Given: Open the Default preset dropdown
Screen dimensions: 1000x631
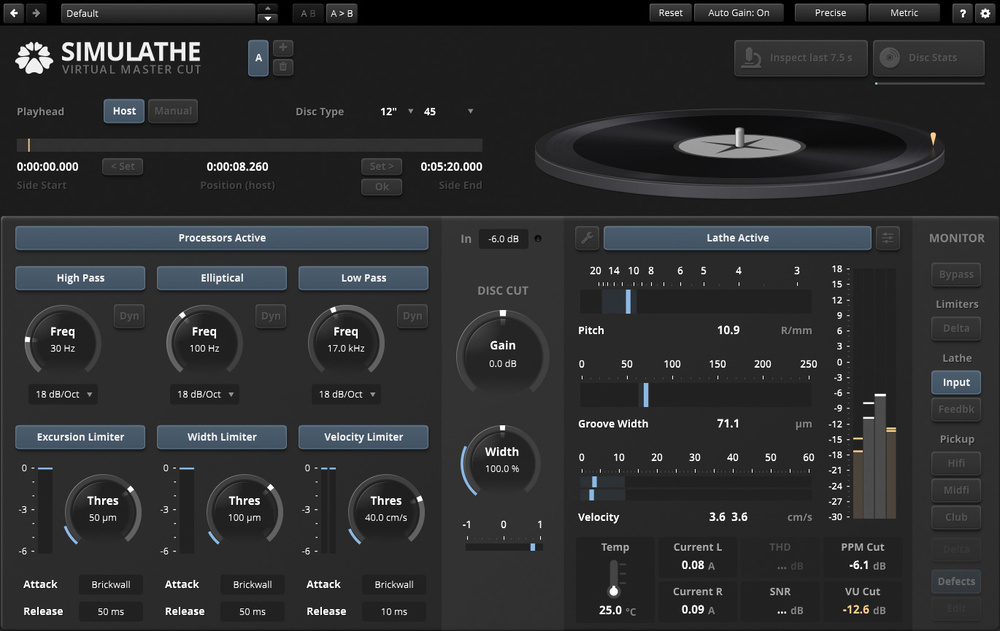Looking at the screenshot, I should (158, 13).
